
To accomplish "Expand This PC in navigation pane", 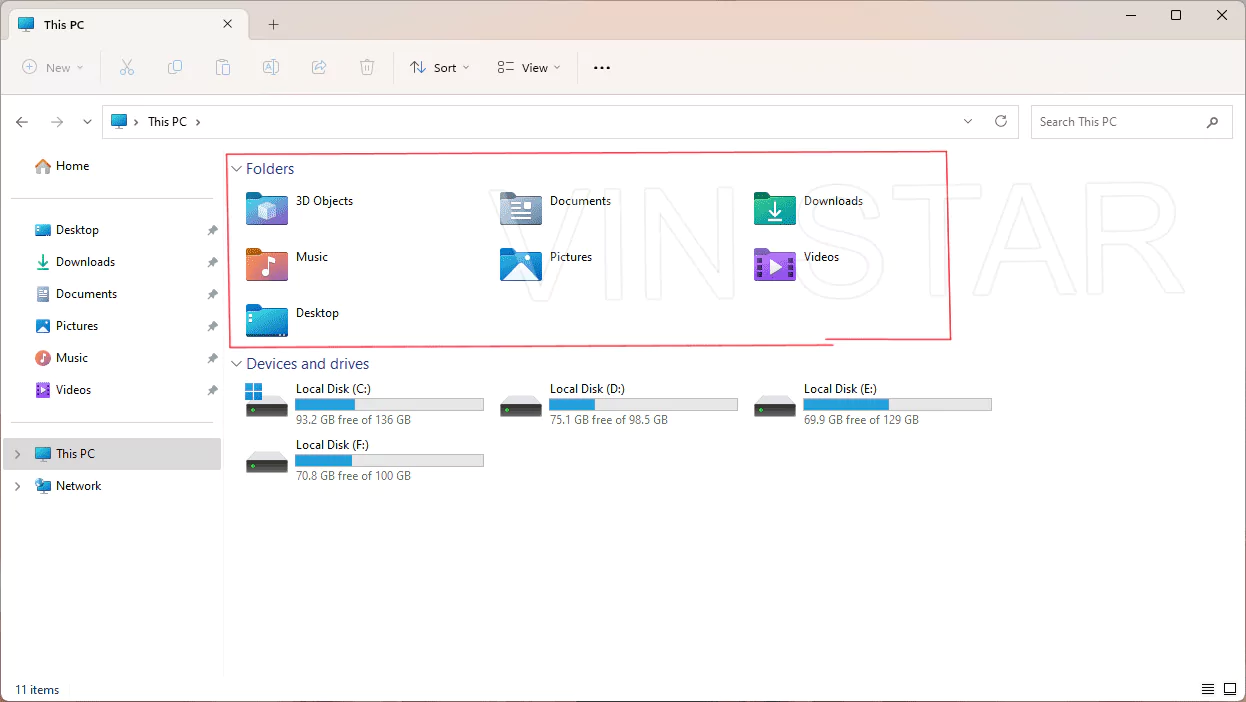I will [x=17, y=454].
